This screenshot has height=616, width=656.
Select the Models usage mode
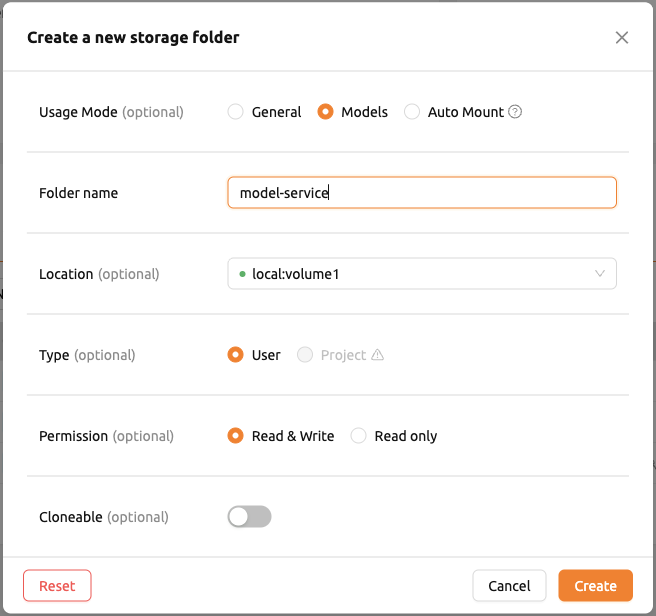[x=325, y=112]
